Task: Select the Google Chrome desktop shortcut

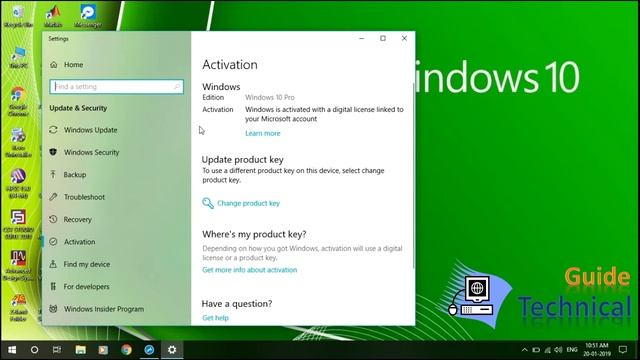Action: coord(18,101)
